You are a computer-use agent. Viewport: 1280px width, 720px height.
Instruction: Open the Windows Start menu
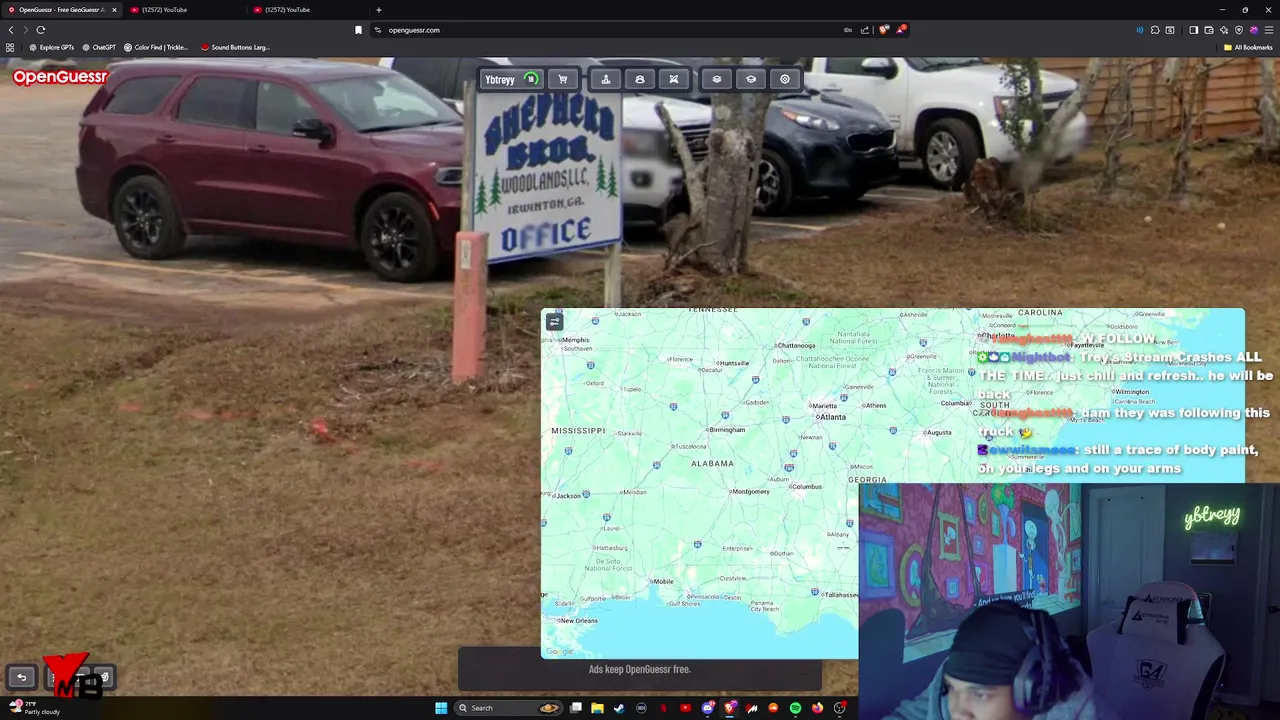[x=441, y=708]
